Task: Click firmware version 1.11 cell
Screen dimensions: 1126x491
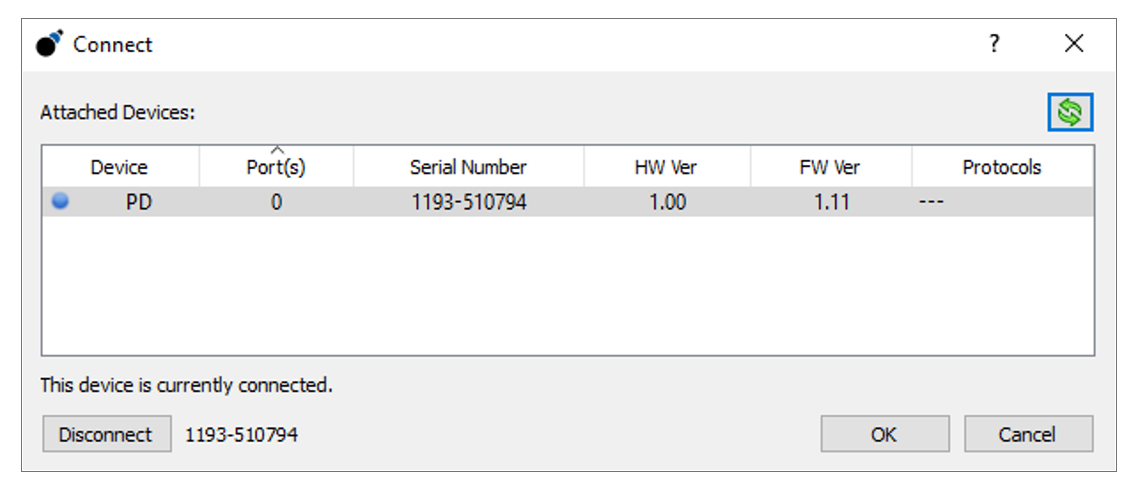Action: (832, 202)
